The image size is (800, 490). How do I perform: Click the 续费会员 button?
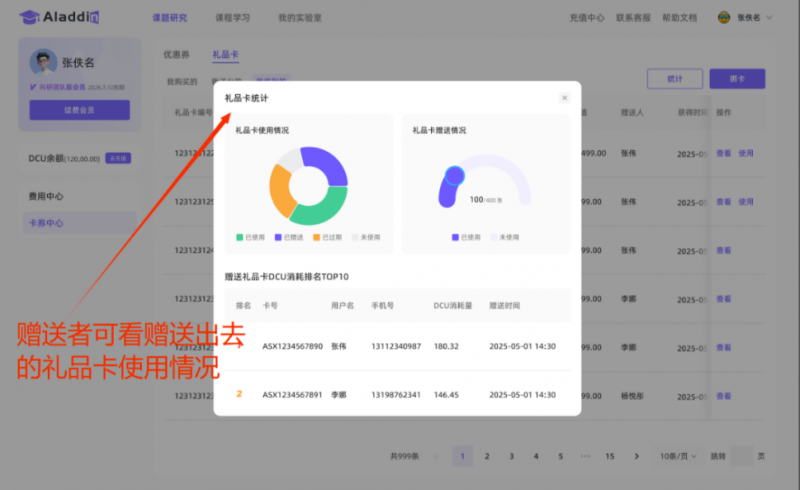click(x=79, y=110)
